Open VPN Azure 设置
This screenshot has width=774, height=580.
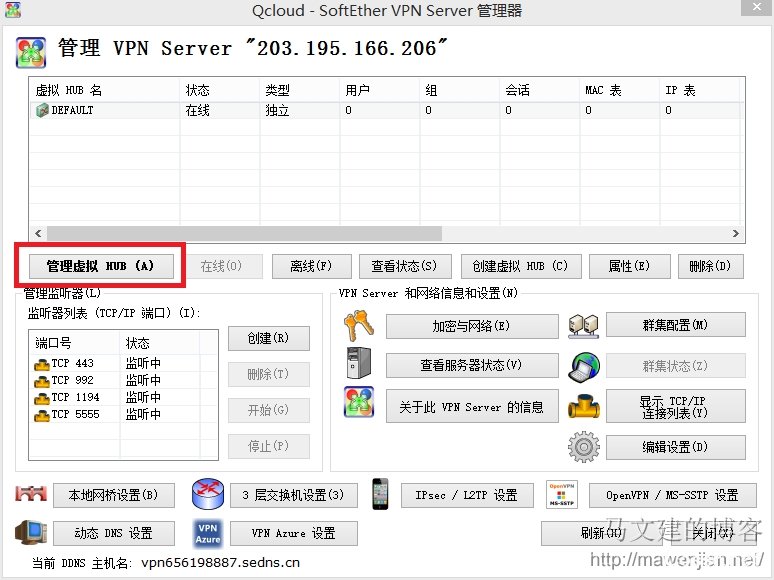(294, 534)
